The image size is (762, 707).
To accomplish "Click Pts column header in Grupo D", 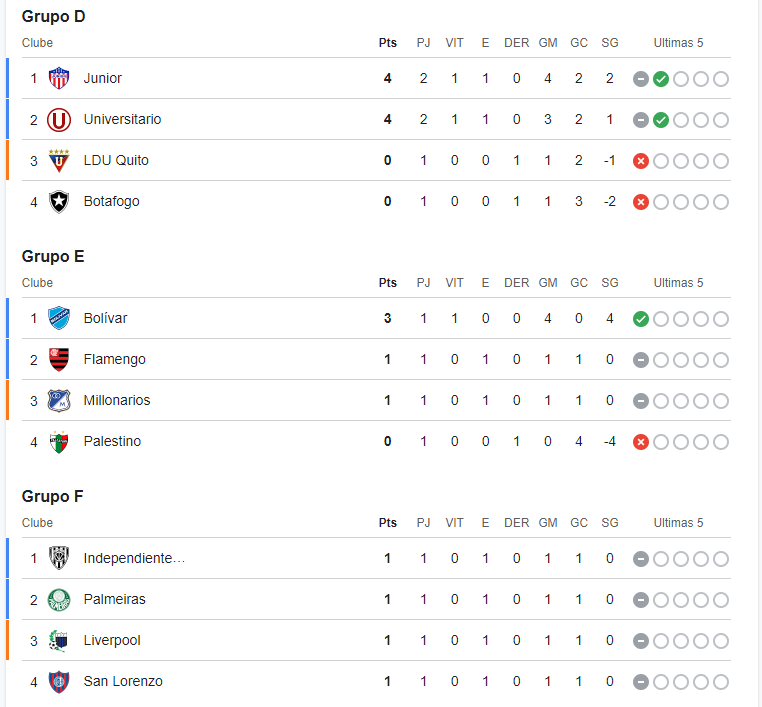I will tap(388, 43).
